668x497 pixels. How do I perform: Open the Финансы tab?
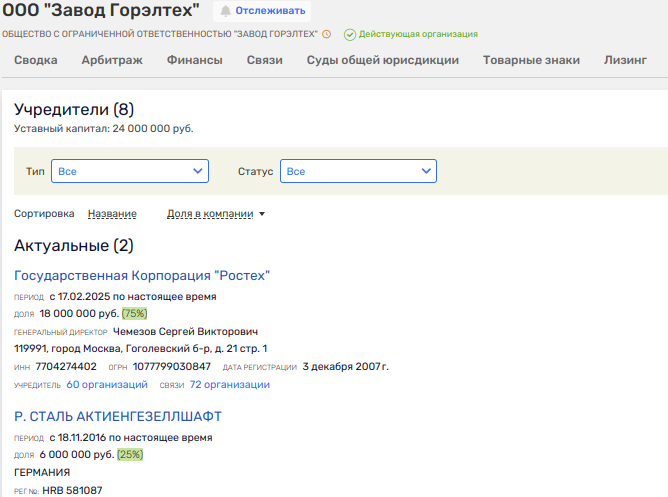click(195, 60)
